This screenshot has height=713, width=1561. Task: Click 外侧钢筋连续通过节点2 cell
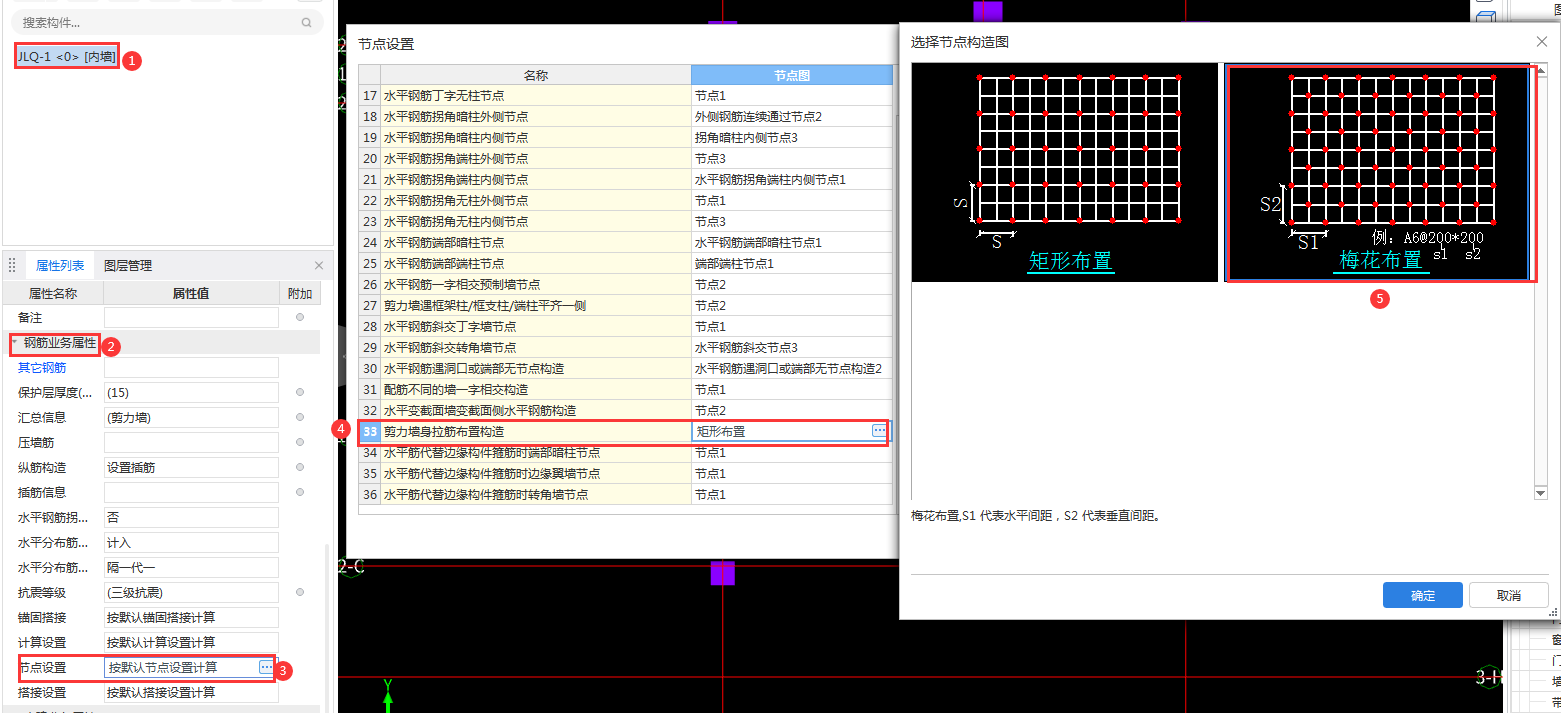(x=791, y=117)
